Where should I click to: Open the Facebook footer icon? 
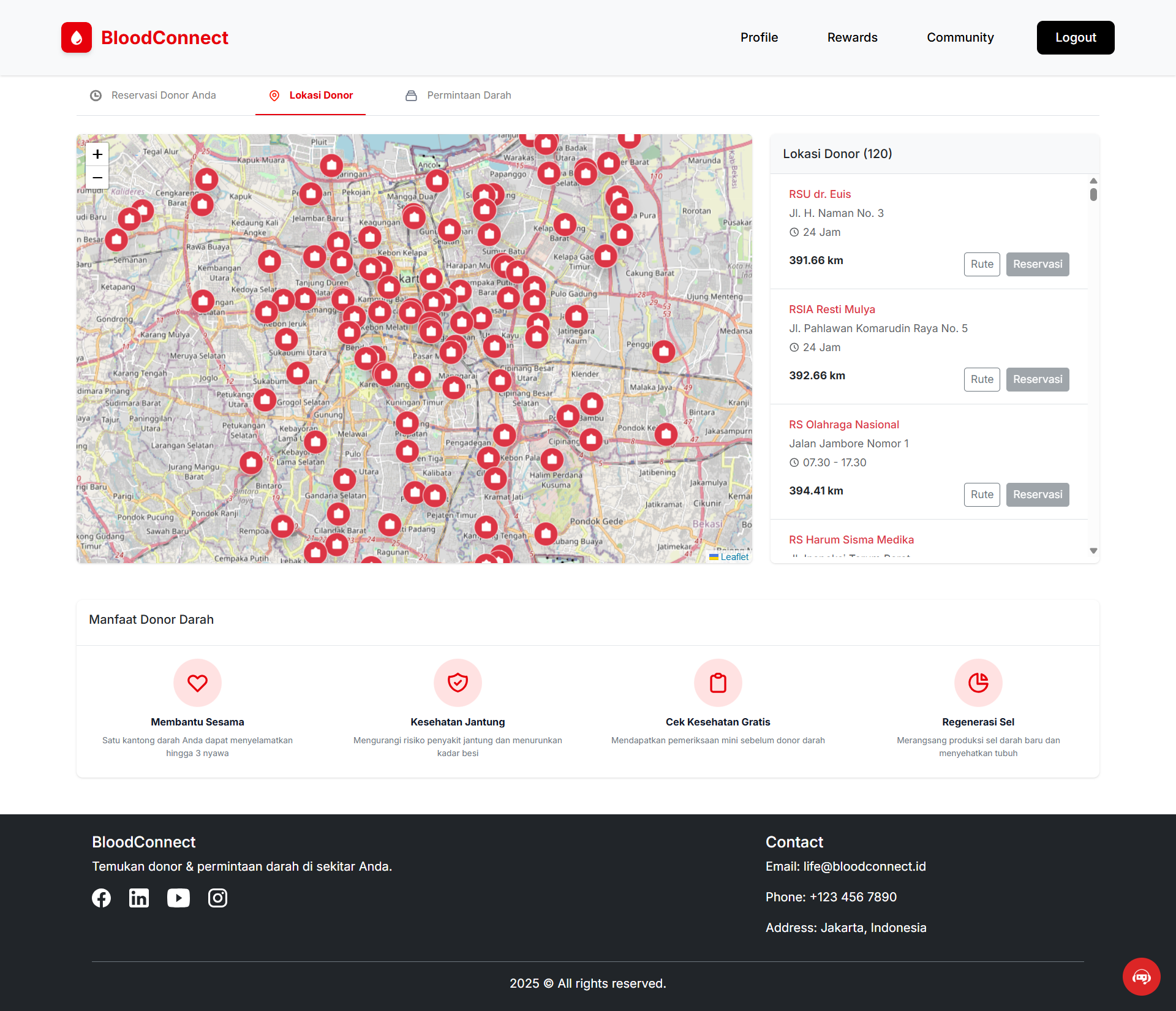(102, 898)
